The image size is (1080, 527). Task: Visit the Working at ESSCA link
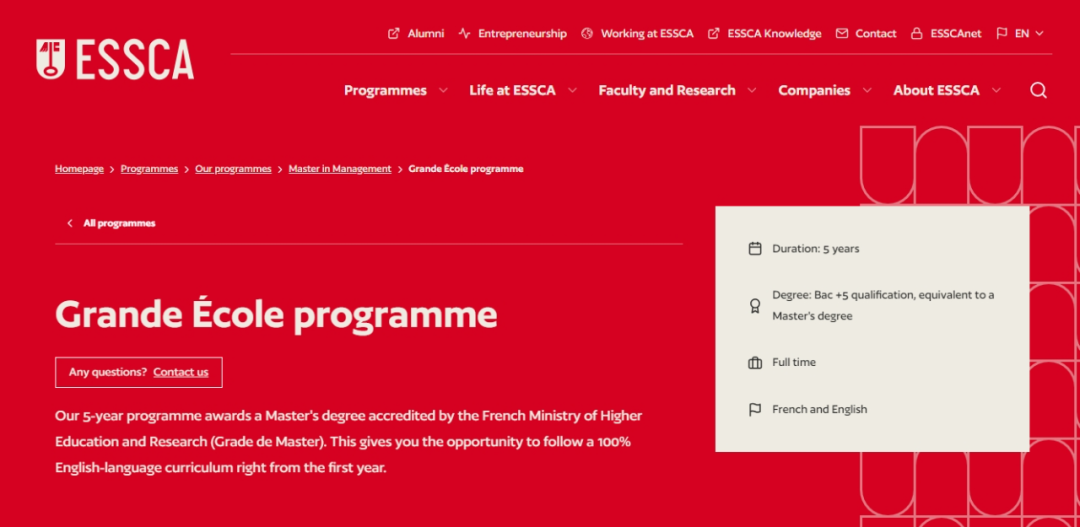tap(647, 33)
